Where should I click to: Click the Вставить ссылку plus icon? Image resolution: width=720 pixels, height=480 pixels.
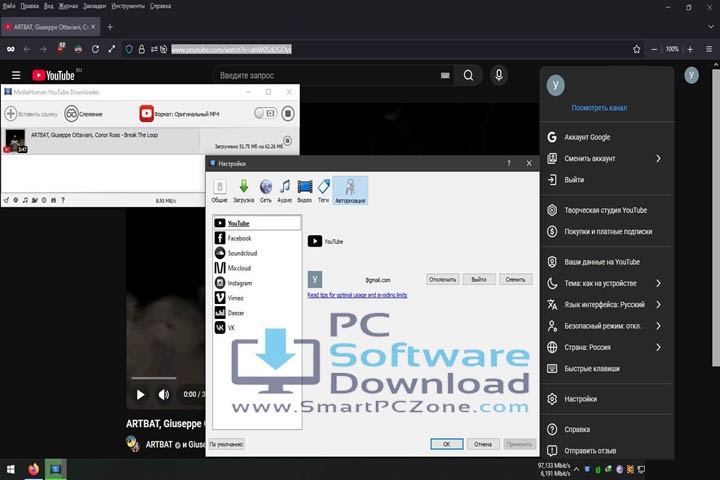pyautogui.click(x=11, y=113)
